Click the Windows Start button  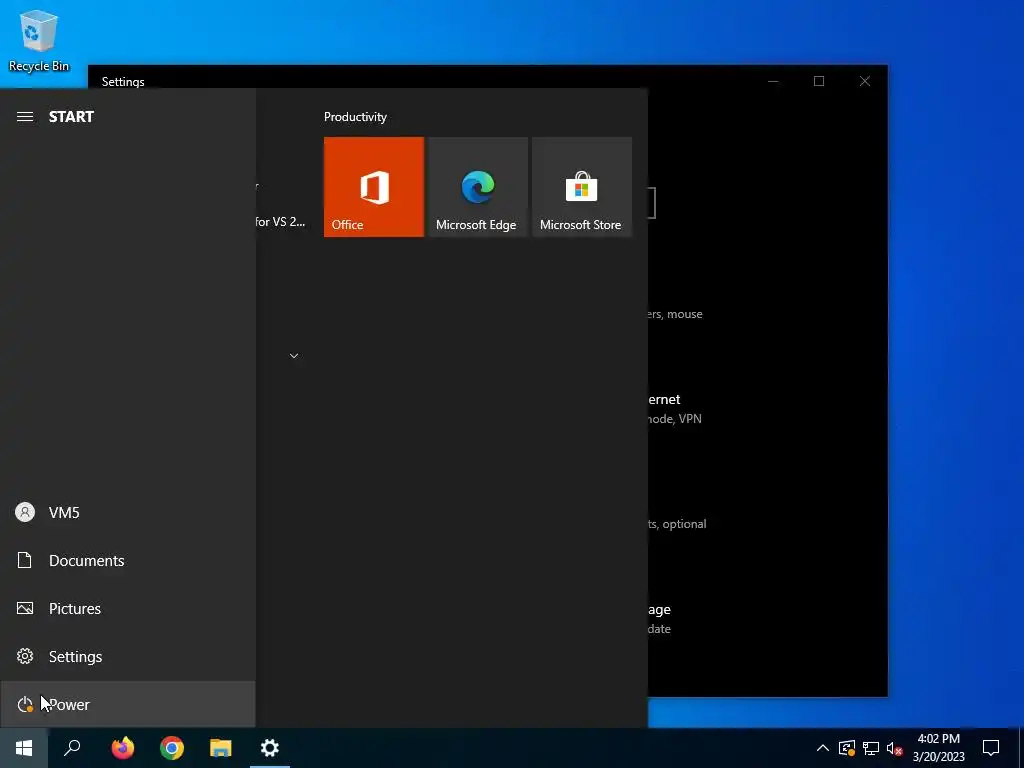(24, 748)
